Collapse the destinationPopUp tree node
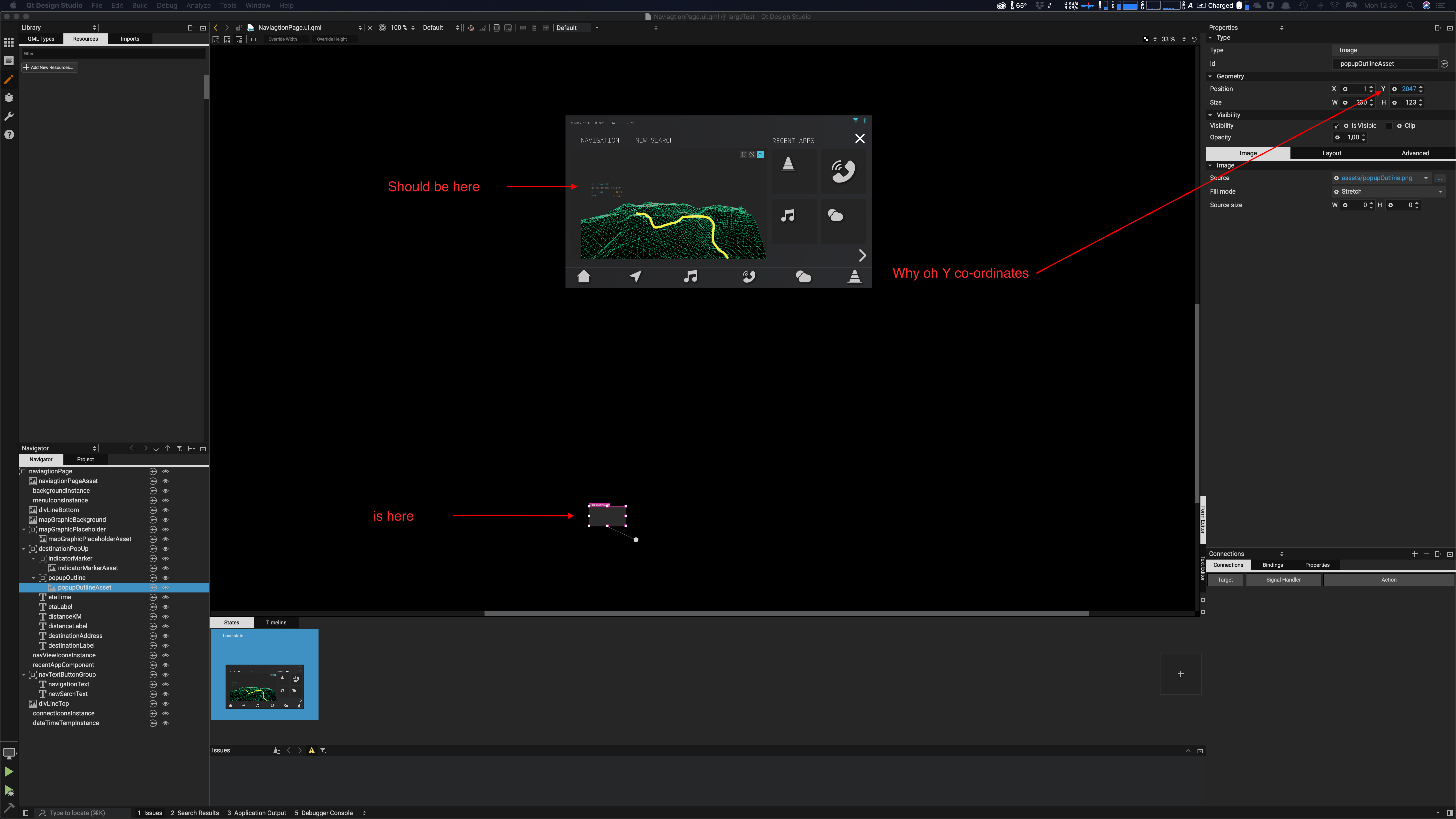This screenshot has height=819, width=1456. pos(24,549)
